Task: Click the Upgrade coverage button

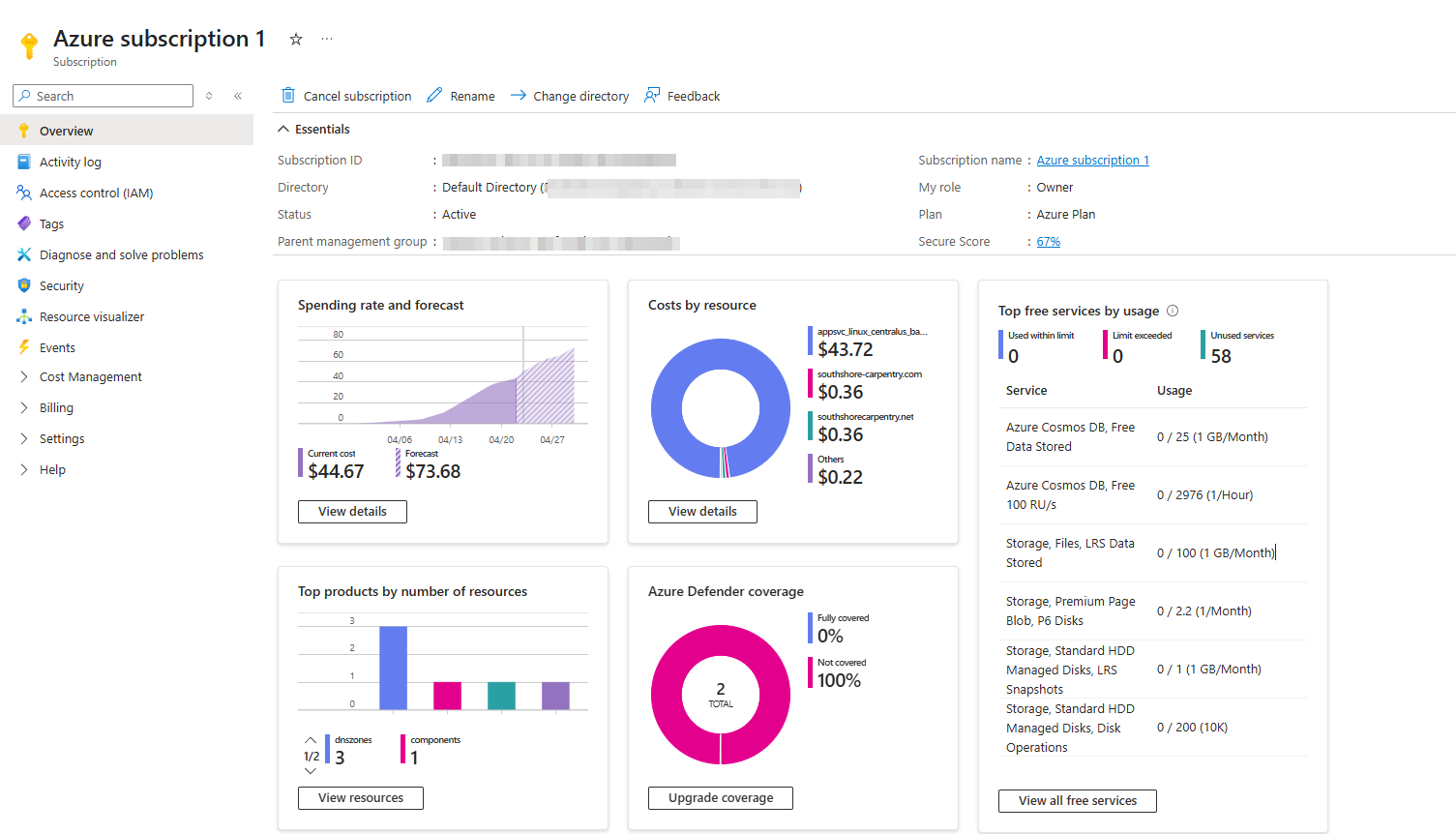Action: point(721,798)
